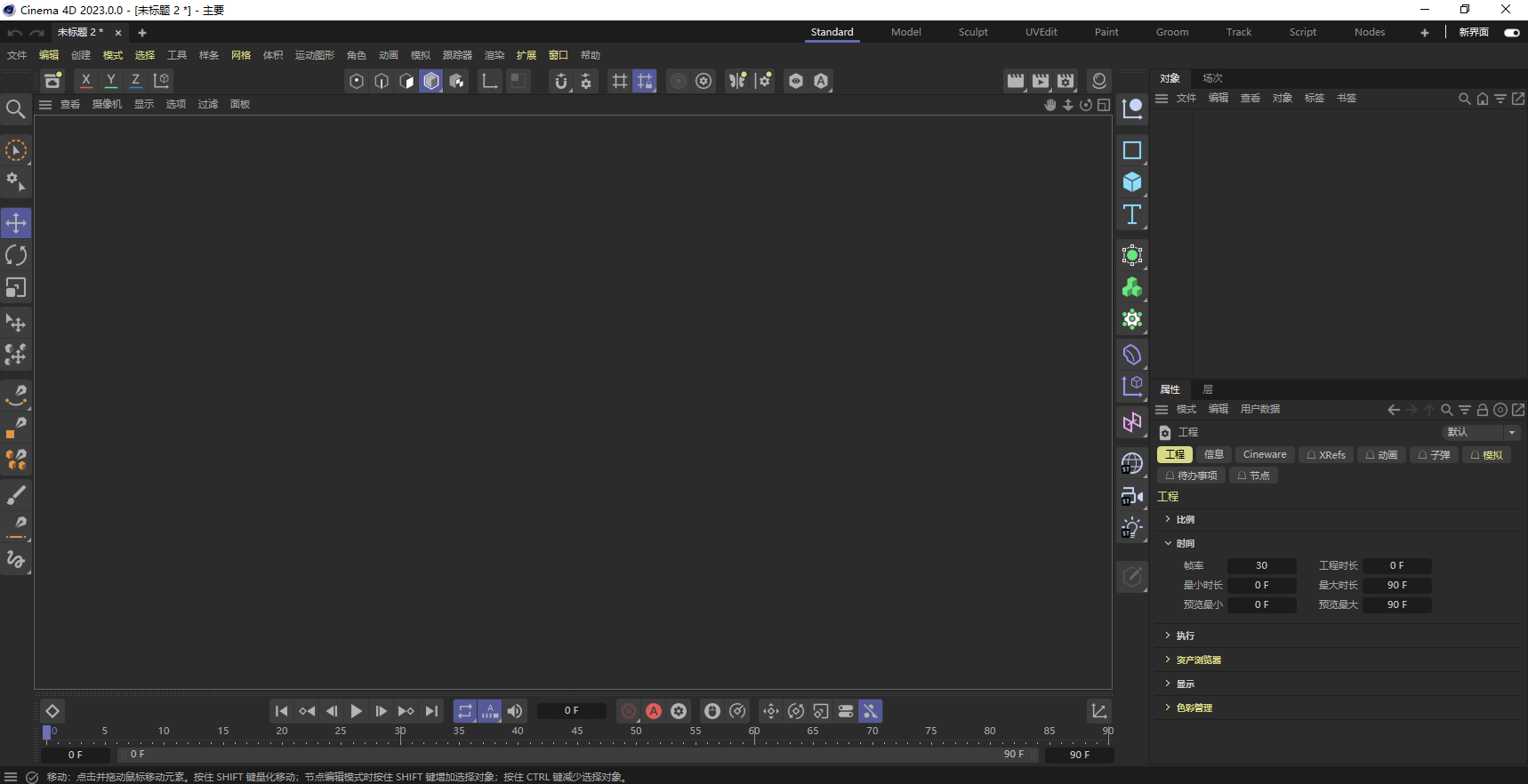Click the 信息 button in project attributes
The width and height of the screenshot is (1528, 784).
click(x=1213, y=454)
